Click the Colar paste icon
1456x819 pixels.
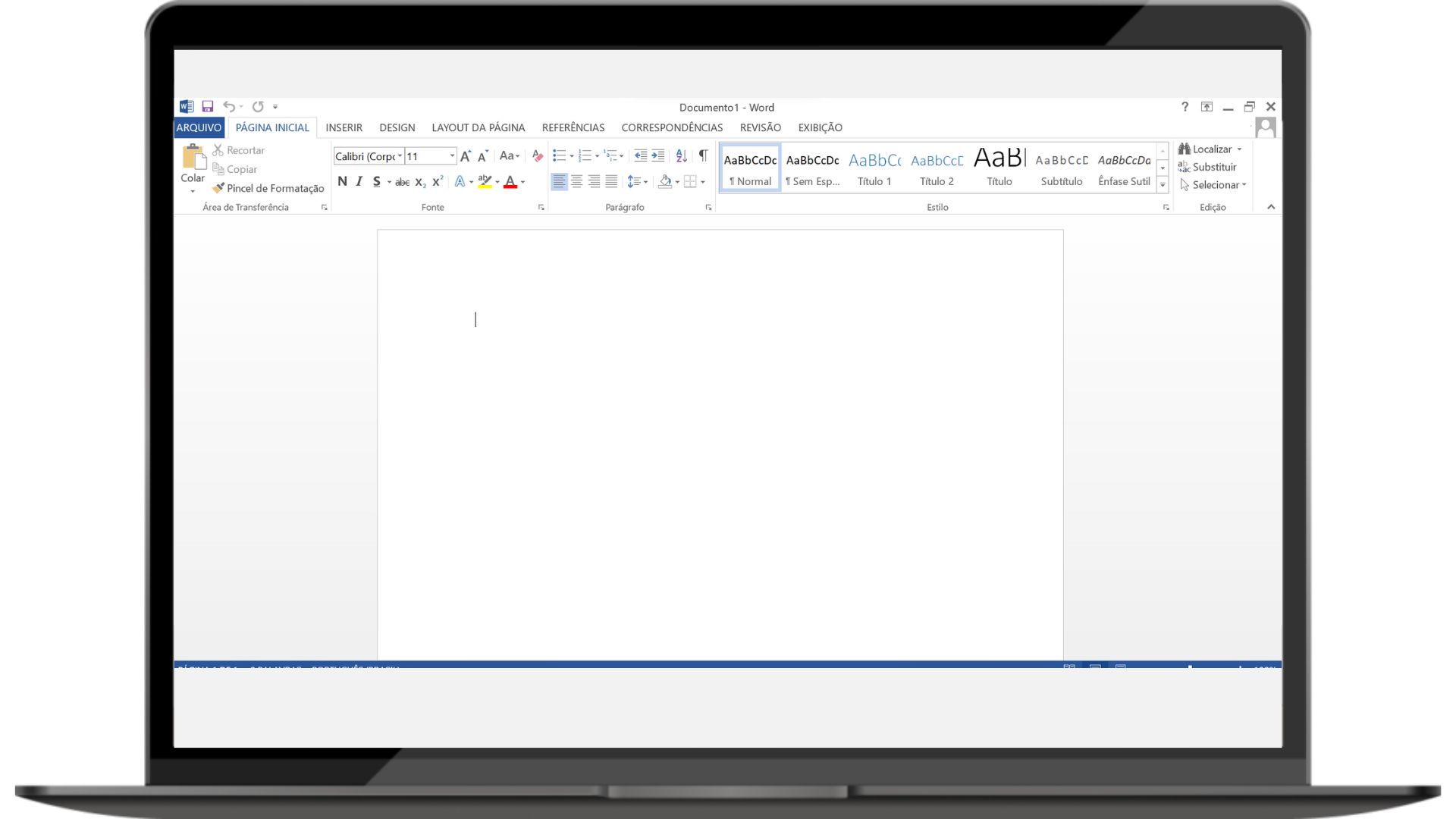pos(193,157)
